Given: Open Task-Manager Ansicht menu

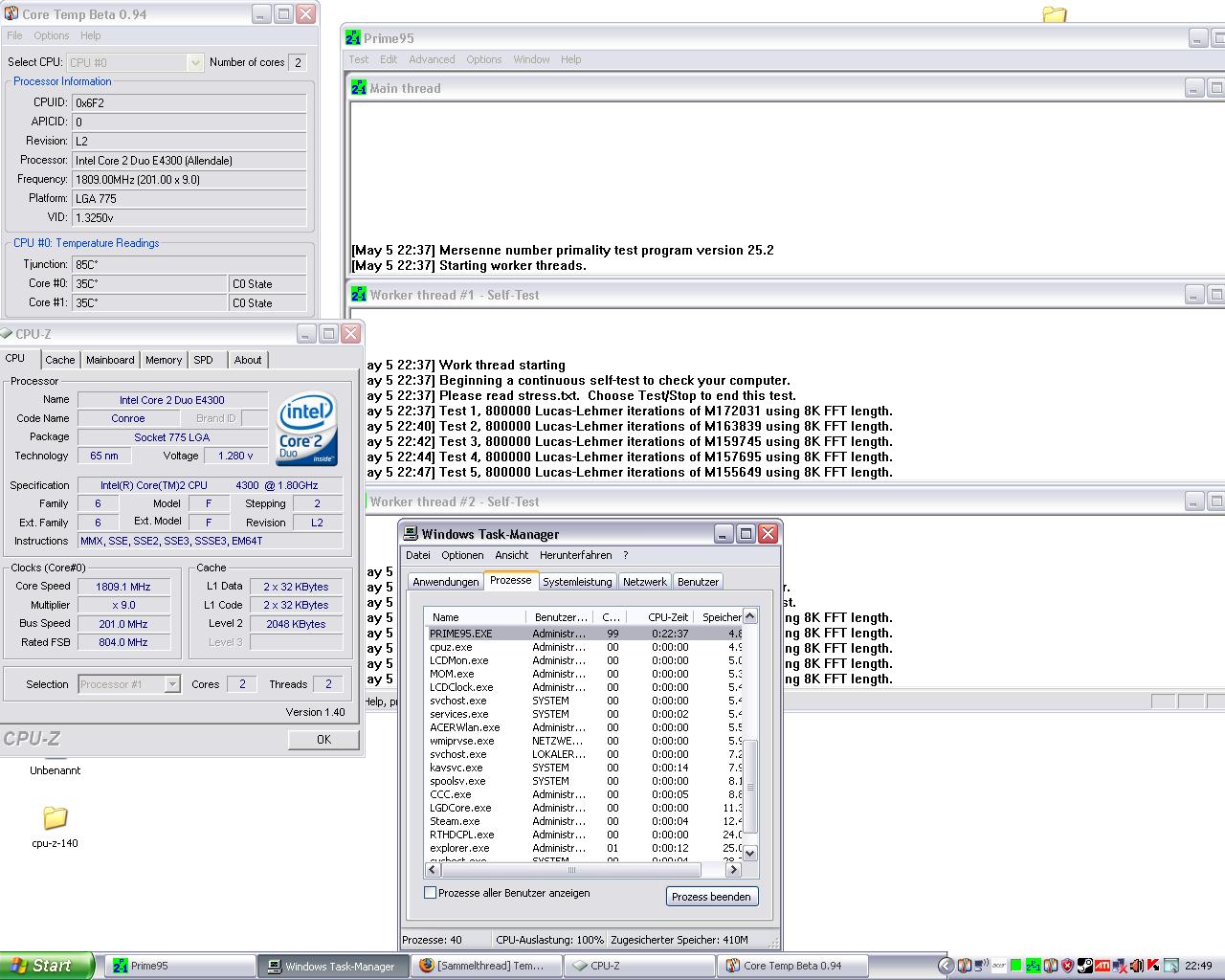Looking at the screenshot, I should pos(512,555).
